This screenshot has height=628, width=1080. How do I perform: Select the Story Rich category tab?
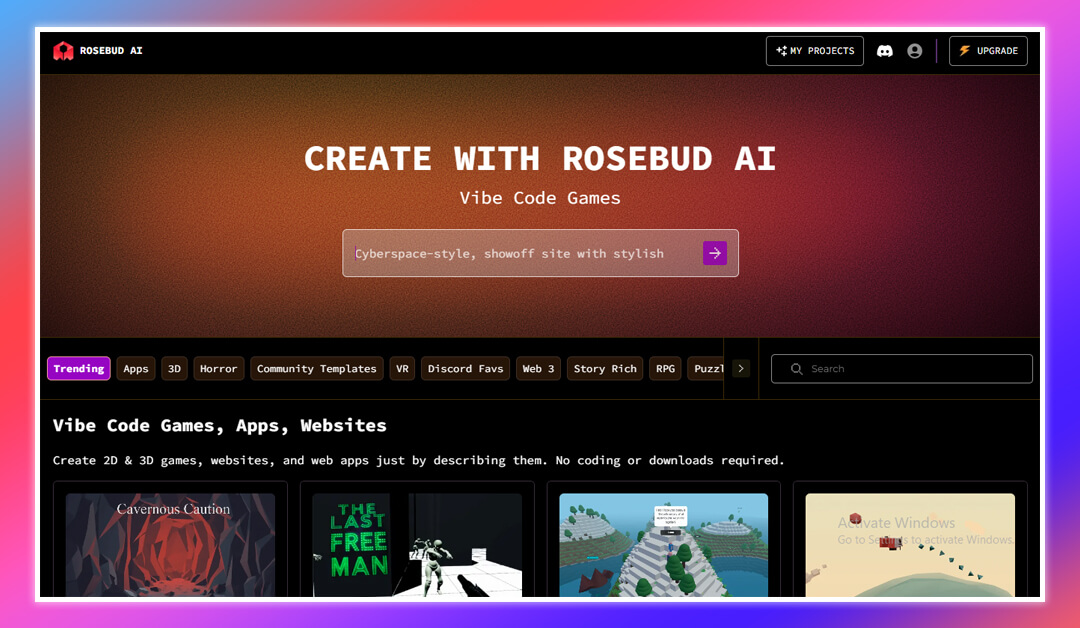[x=605, y=368]
